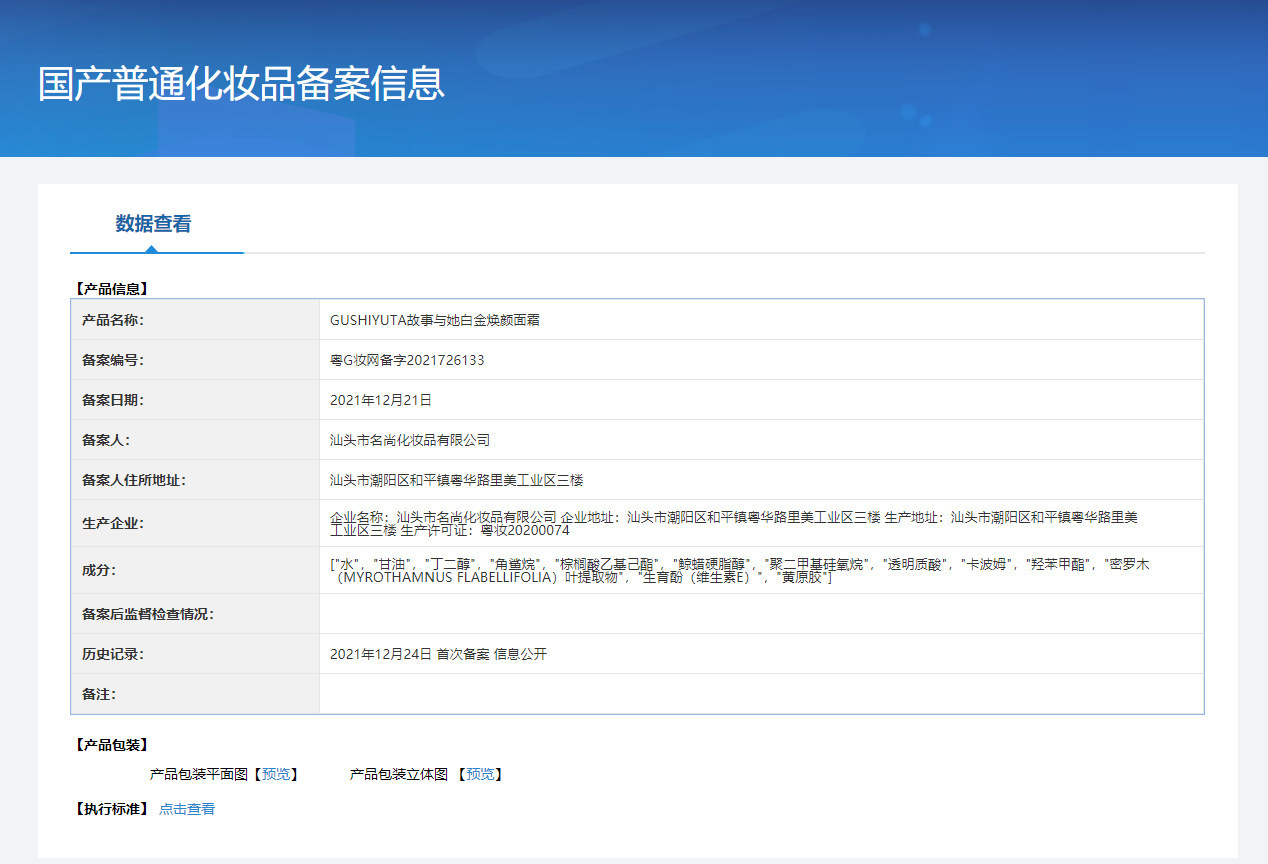The height and width of the screenshot is (864, 1268).
Task: Click the 历史记录 row label
Action: pyautogui.click(x=114, y=654)
